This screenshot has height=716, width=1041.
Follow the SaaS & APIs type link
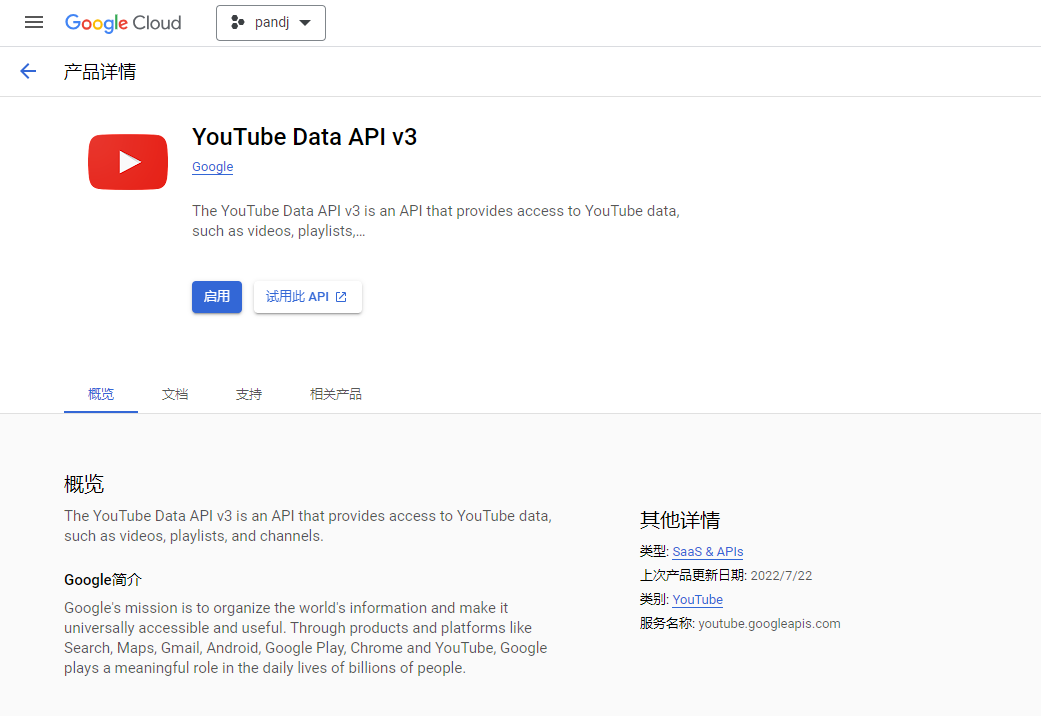coord(707,552)
